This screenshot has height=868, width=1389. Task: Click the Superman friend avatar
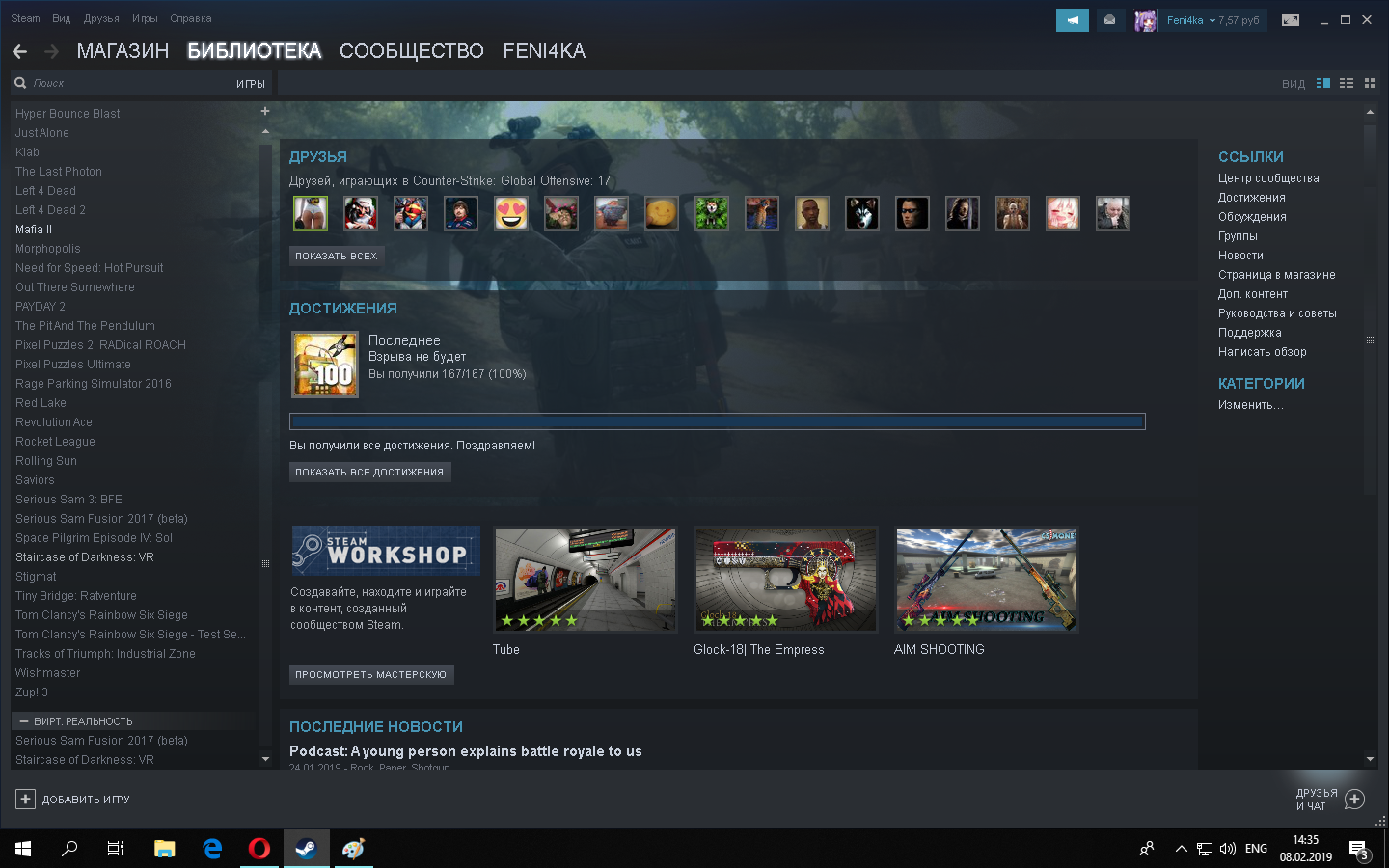click(x=411, y=213)
